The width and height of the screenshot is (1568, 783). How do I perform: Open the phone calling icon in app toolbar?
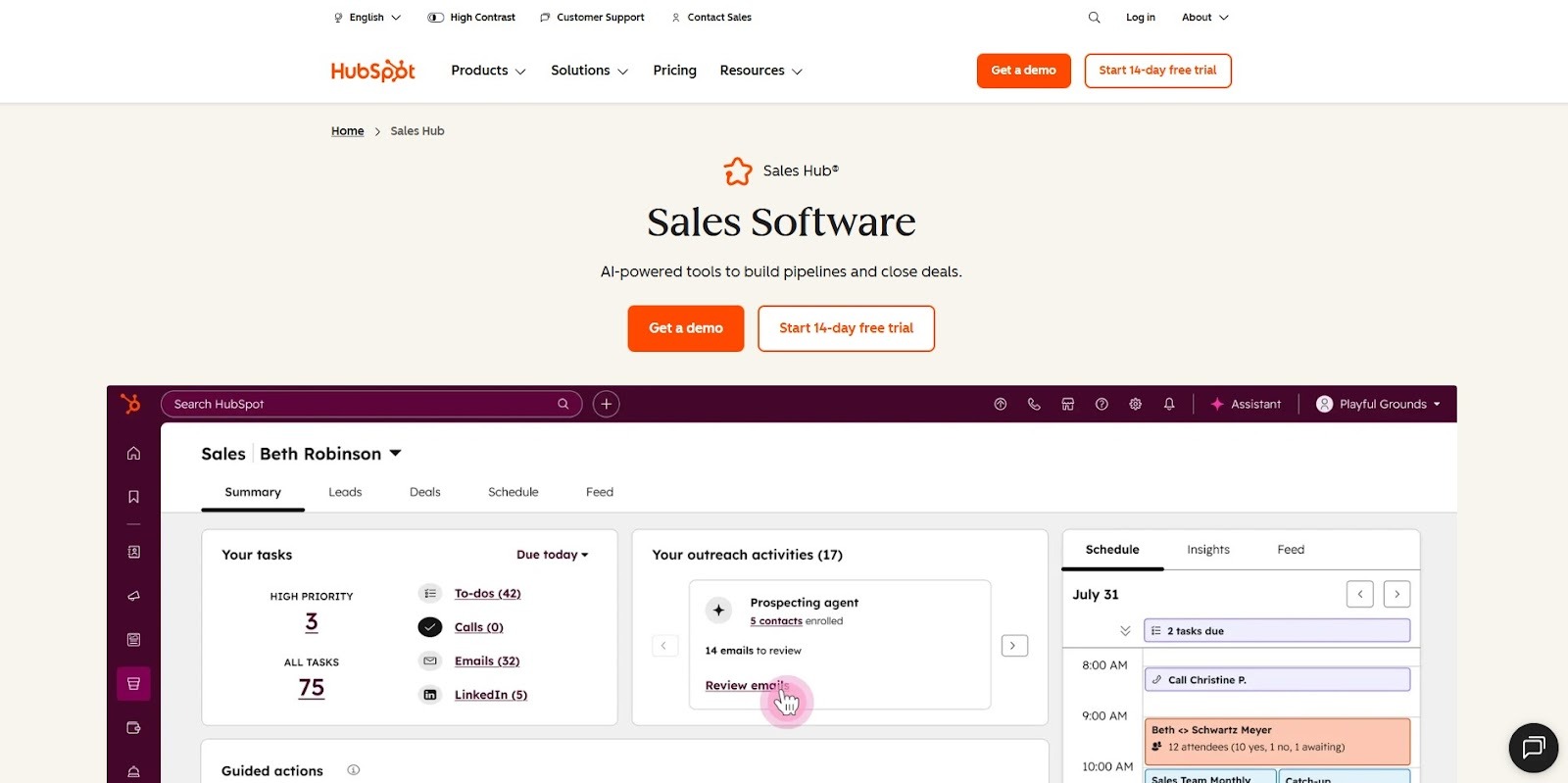[x=1034, y=404]
